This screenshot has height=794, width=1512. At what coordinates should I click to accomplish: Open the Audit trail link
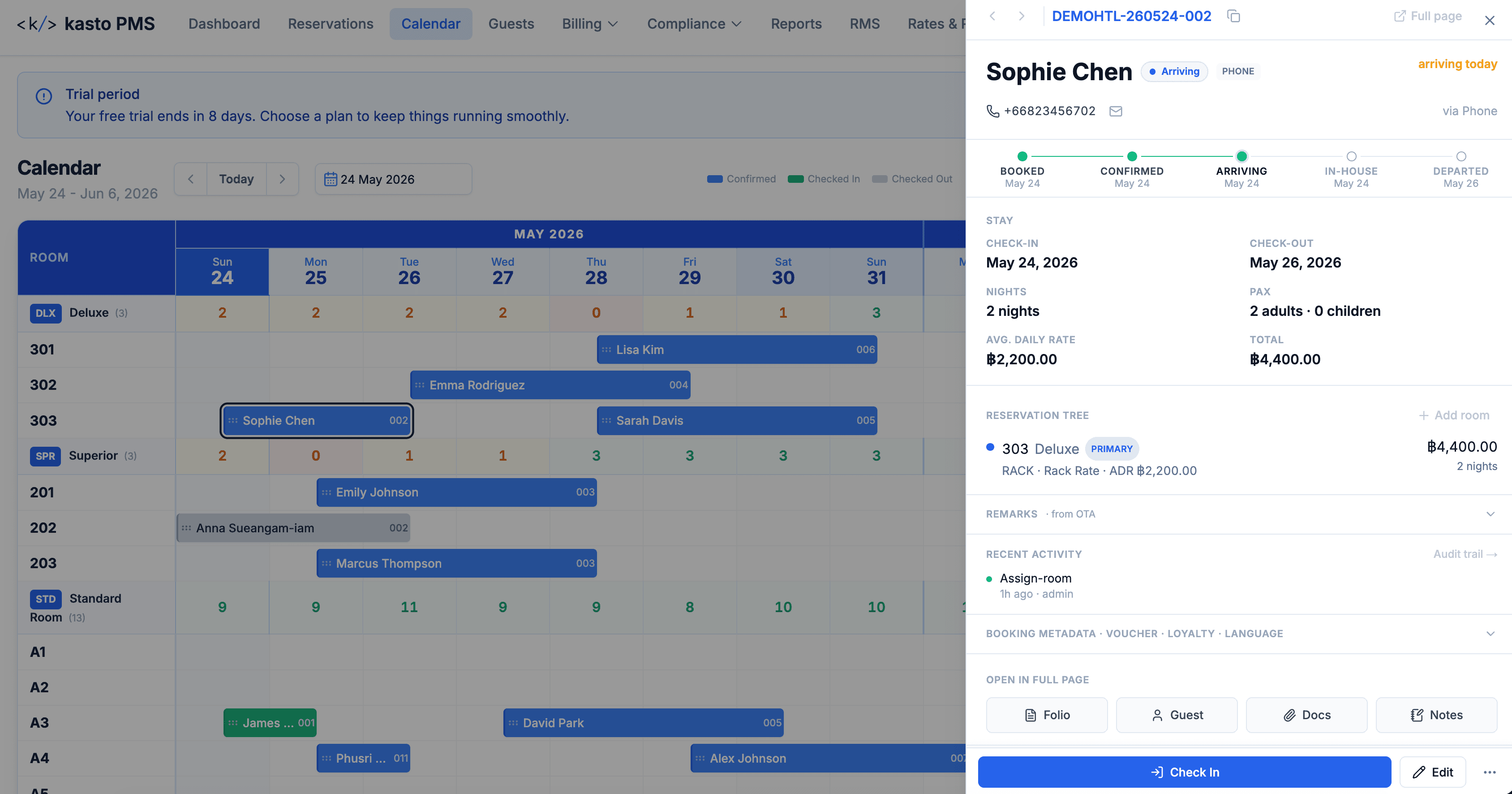pyautogui.click(x=1465, y=554)
